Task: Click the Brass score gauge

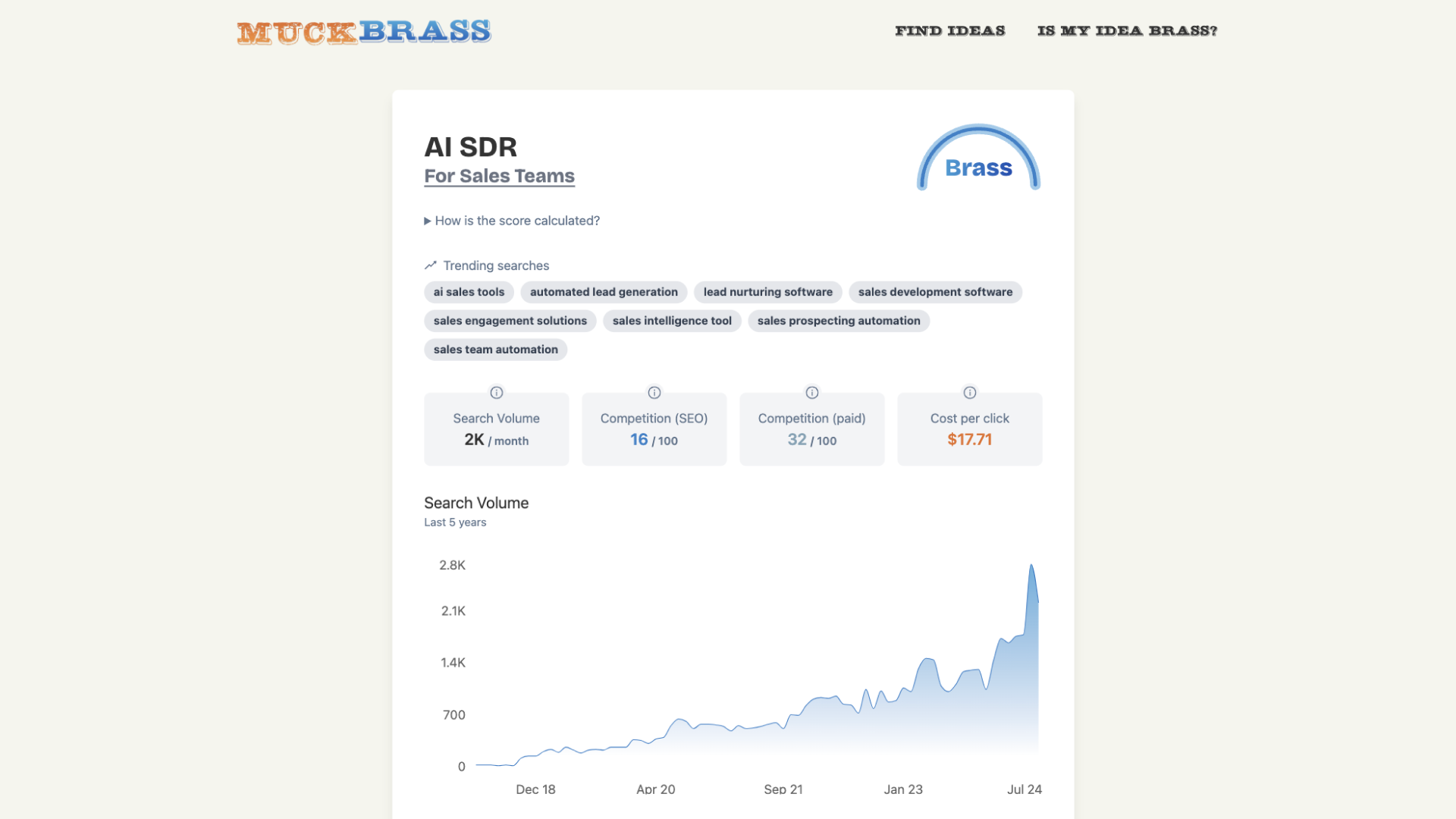Action: (978, 158)
